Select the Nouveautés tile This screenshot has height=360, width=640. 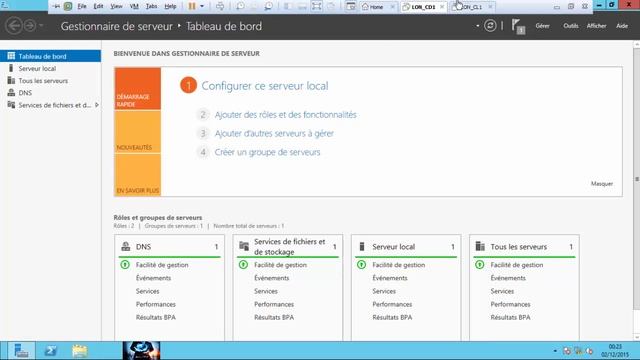click(138, 132)
